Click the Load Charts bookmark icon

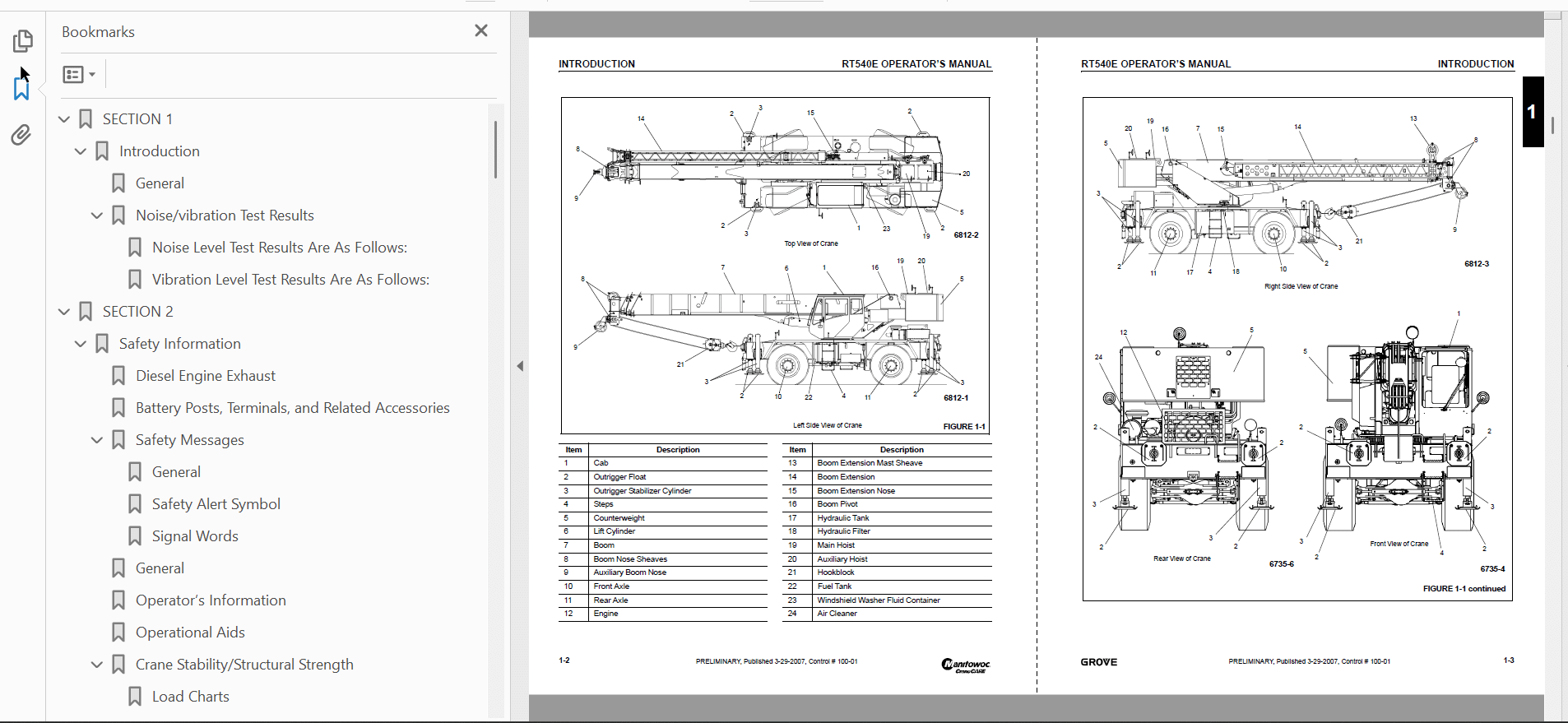(135, 697)
